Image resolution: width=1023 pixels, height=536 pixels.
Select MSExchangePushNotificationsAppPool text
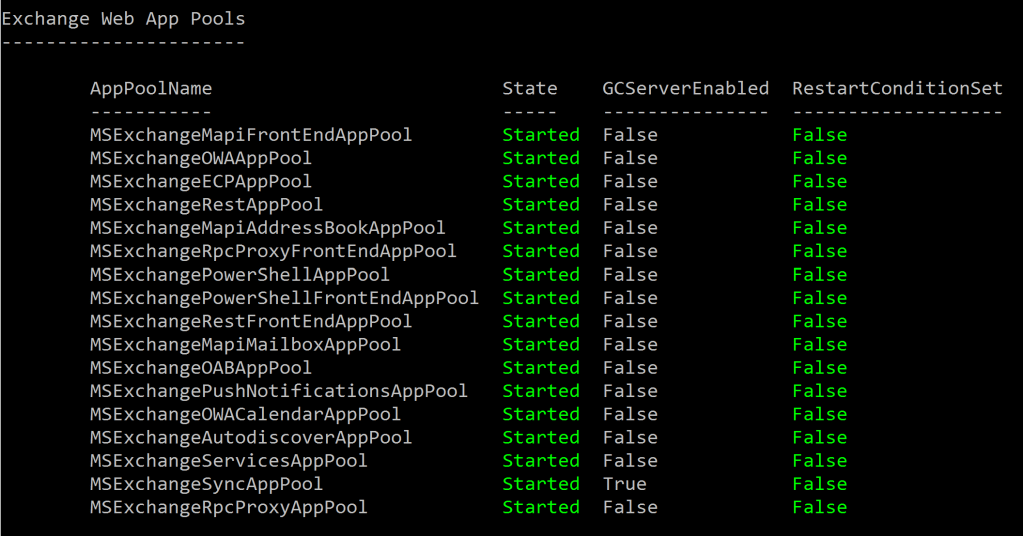(279, 391)
